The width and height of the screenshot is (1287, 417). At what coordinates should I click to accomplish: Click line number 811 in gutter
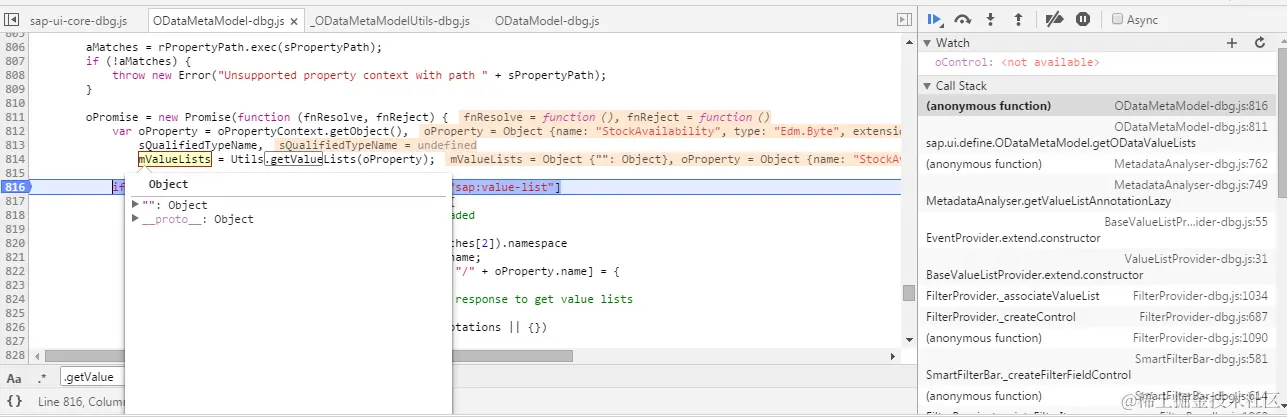tap(14, 117)
